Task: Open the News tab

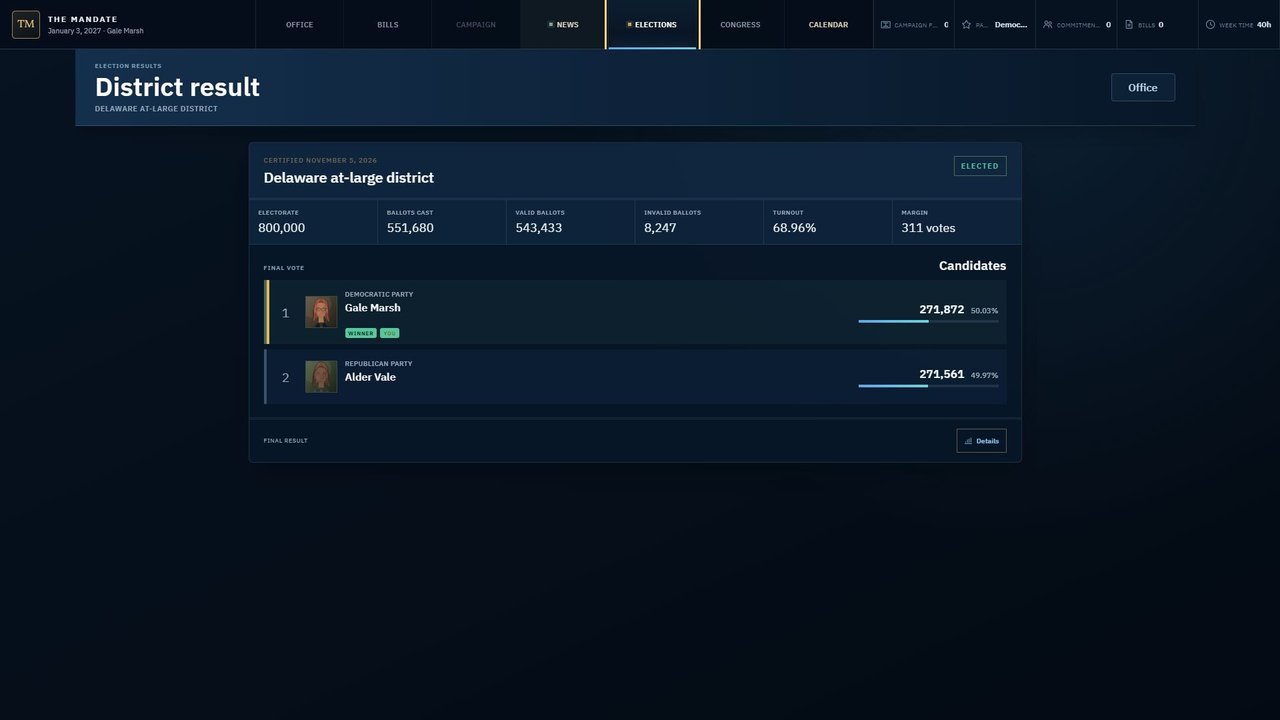Action: [563, 24]
